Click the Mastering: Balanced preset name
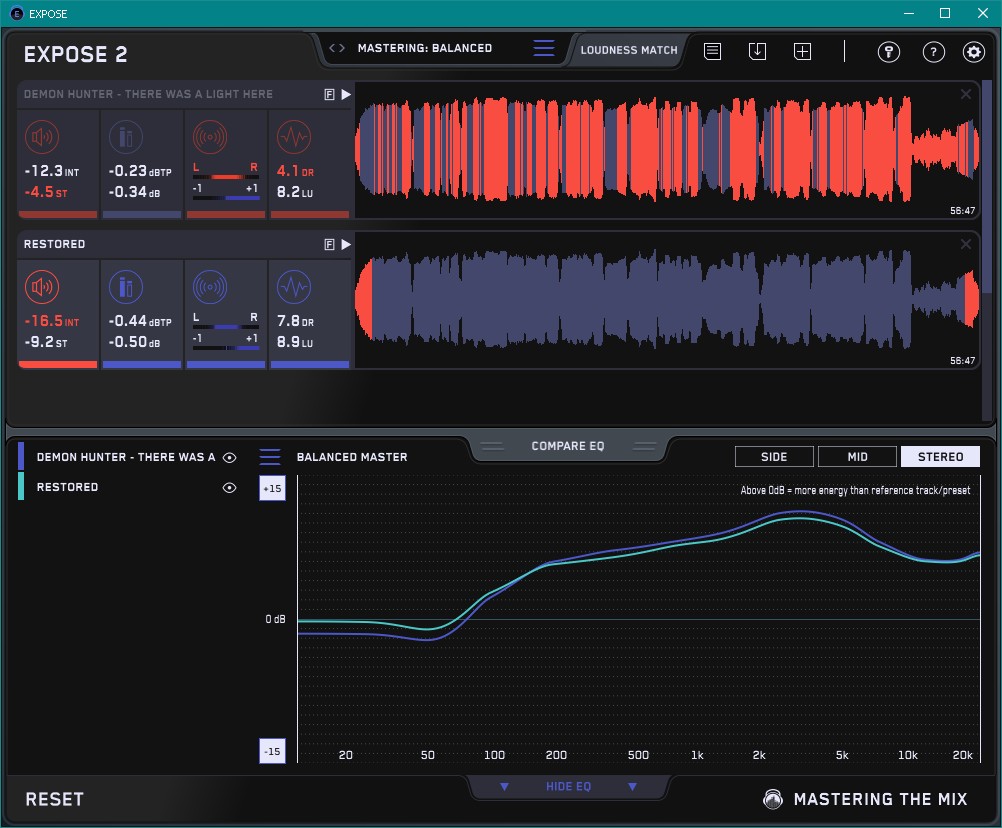 [x=424, y=48]
